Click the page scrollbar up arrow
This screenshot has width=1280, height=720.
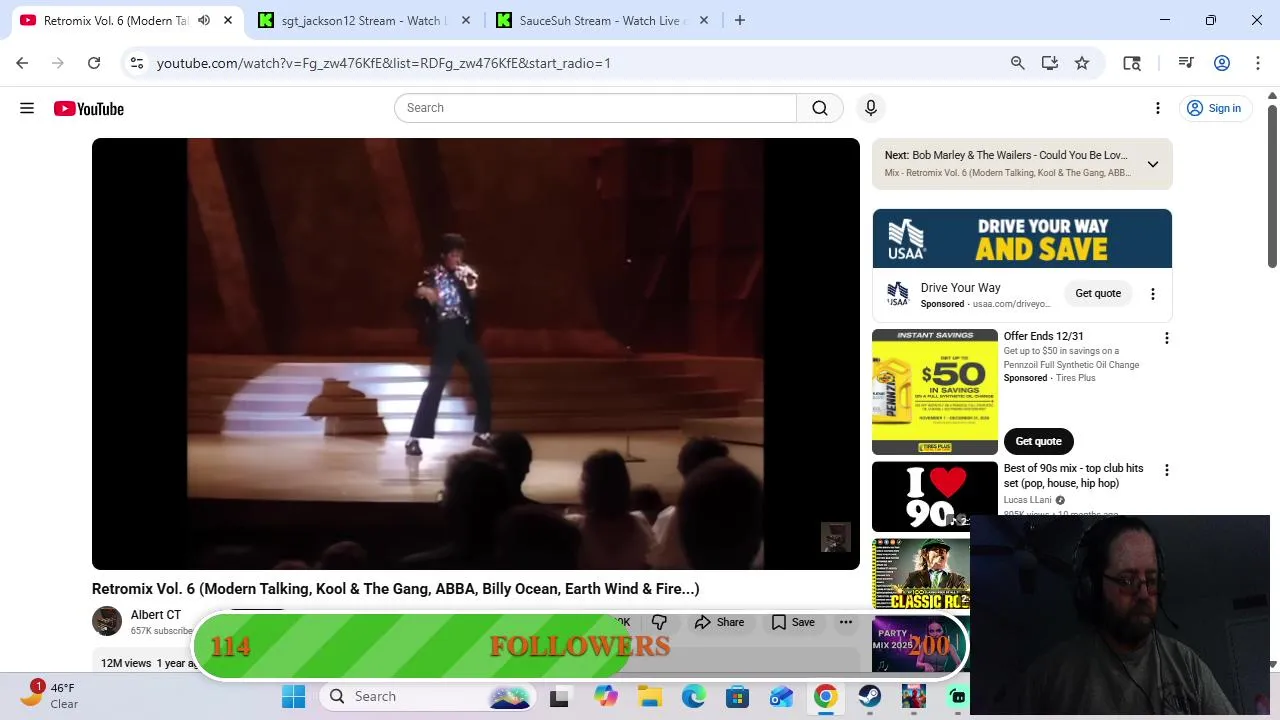tap(1272, 96)
